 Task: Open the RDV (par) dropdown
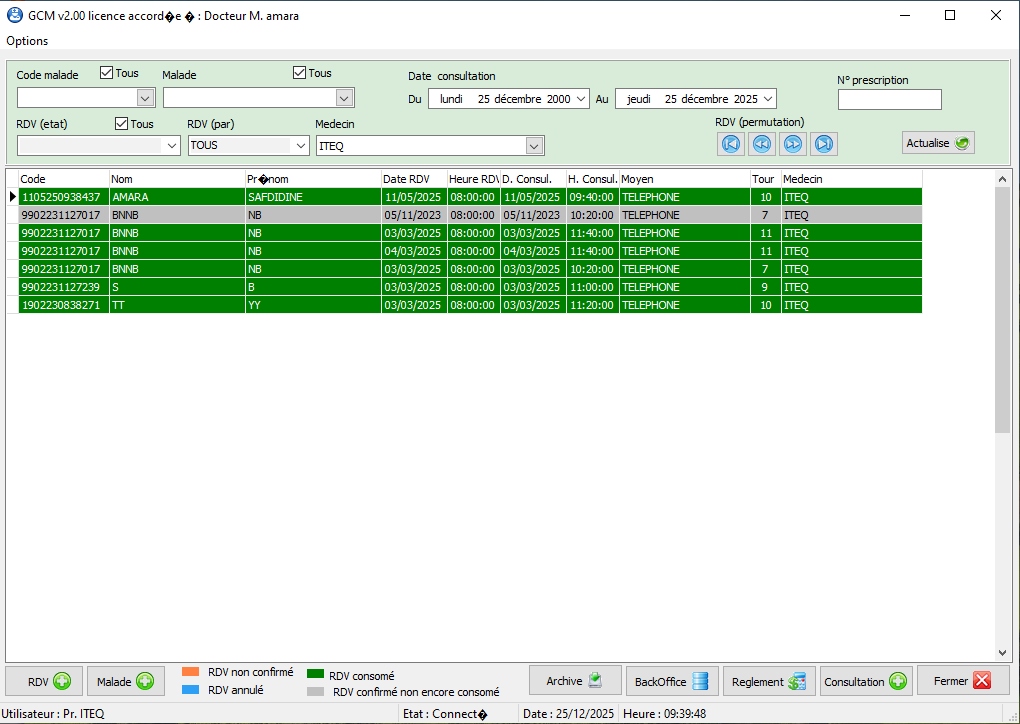pos(300,146)
